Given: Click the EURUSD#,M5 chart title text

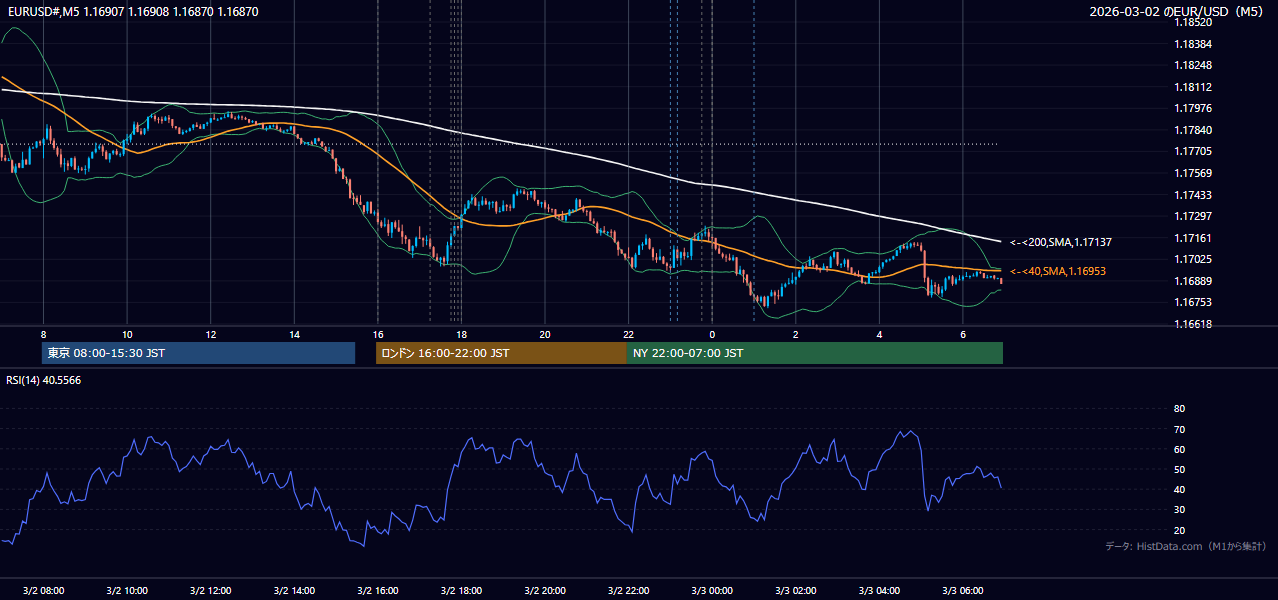Looking at the screenshot, I should (x=132, y=12).
